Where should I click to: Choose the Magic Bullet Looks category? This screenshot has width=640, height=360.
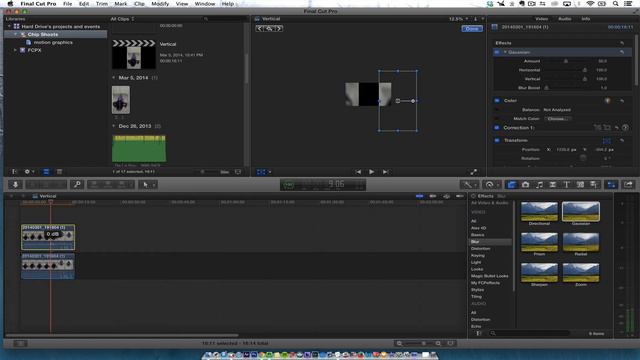coord(489,276)
